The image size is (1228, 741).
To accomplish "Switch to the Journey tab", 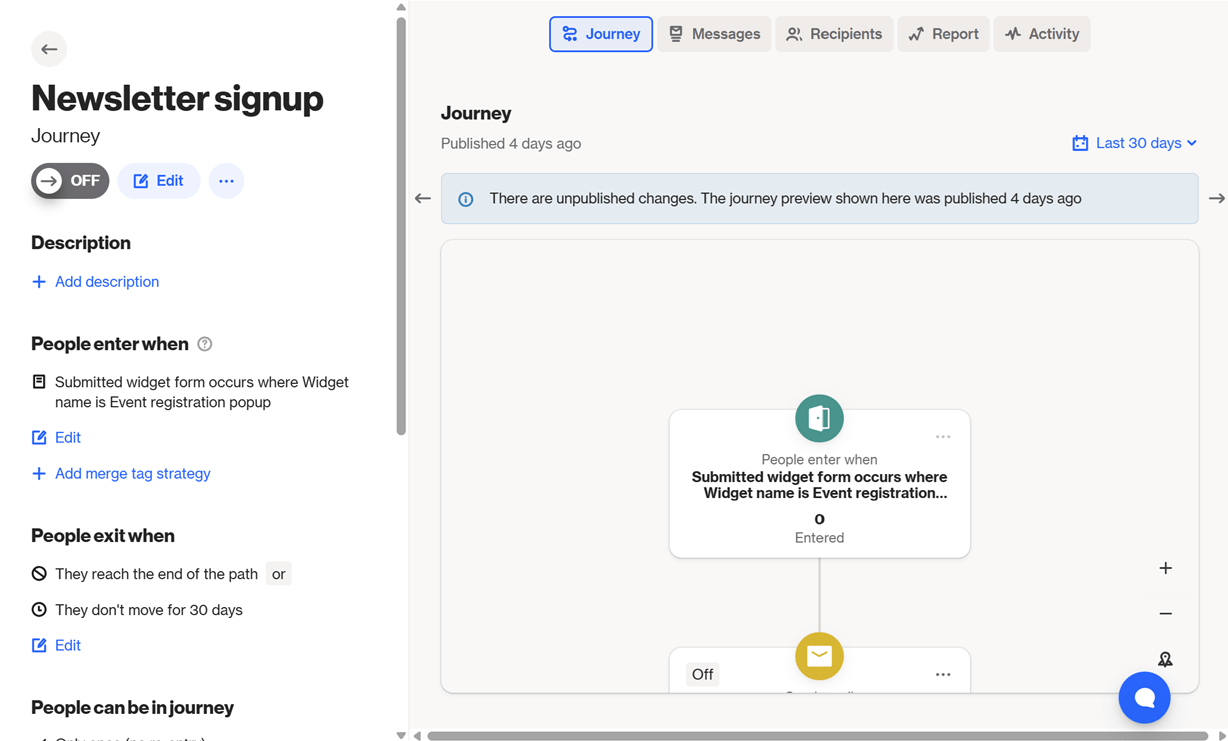I will (601, 34).
